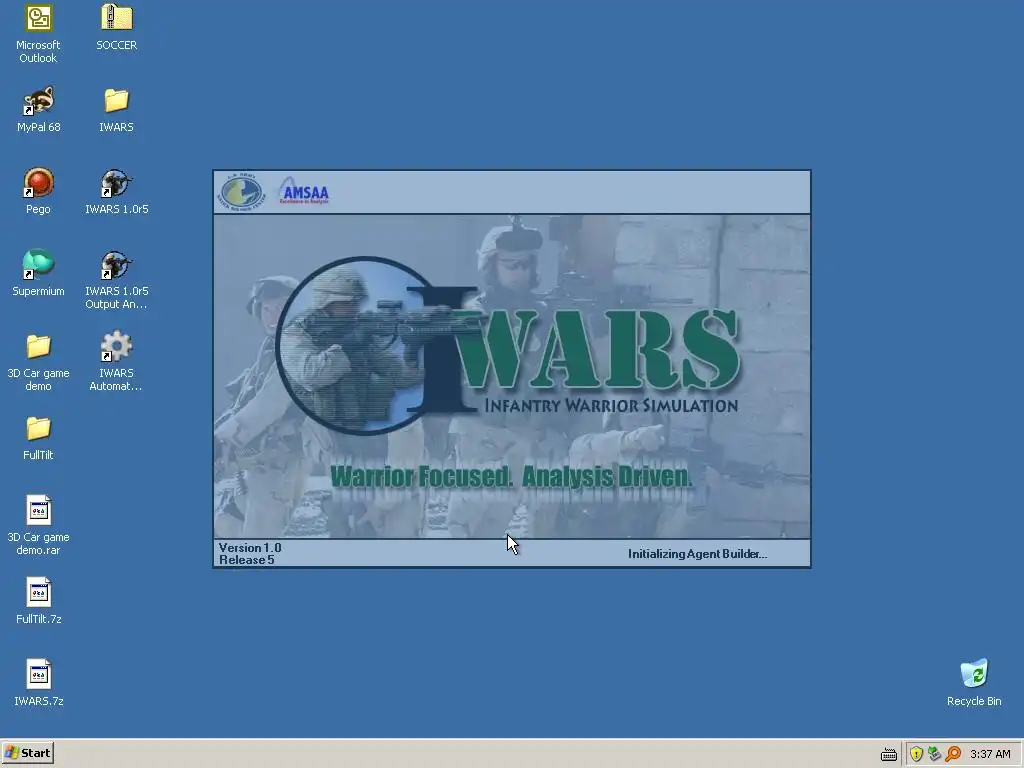
Task: Click the orange magnifier tray icon
Action: coord(953,754)
